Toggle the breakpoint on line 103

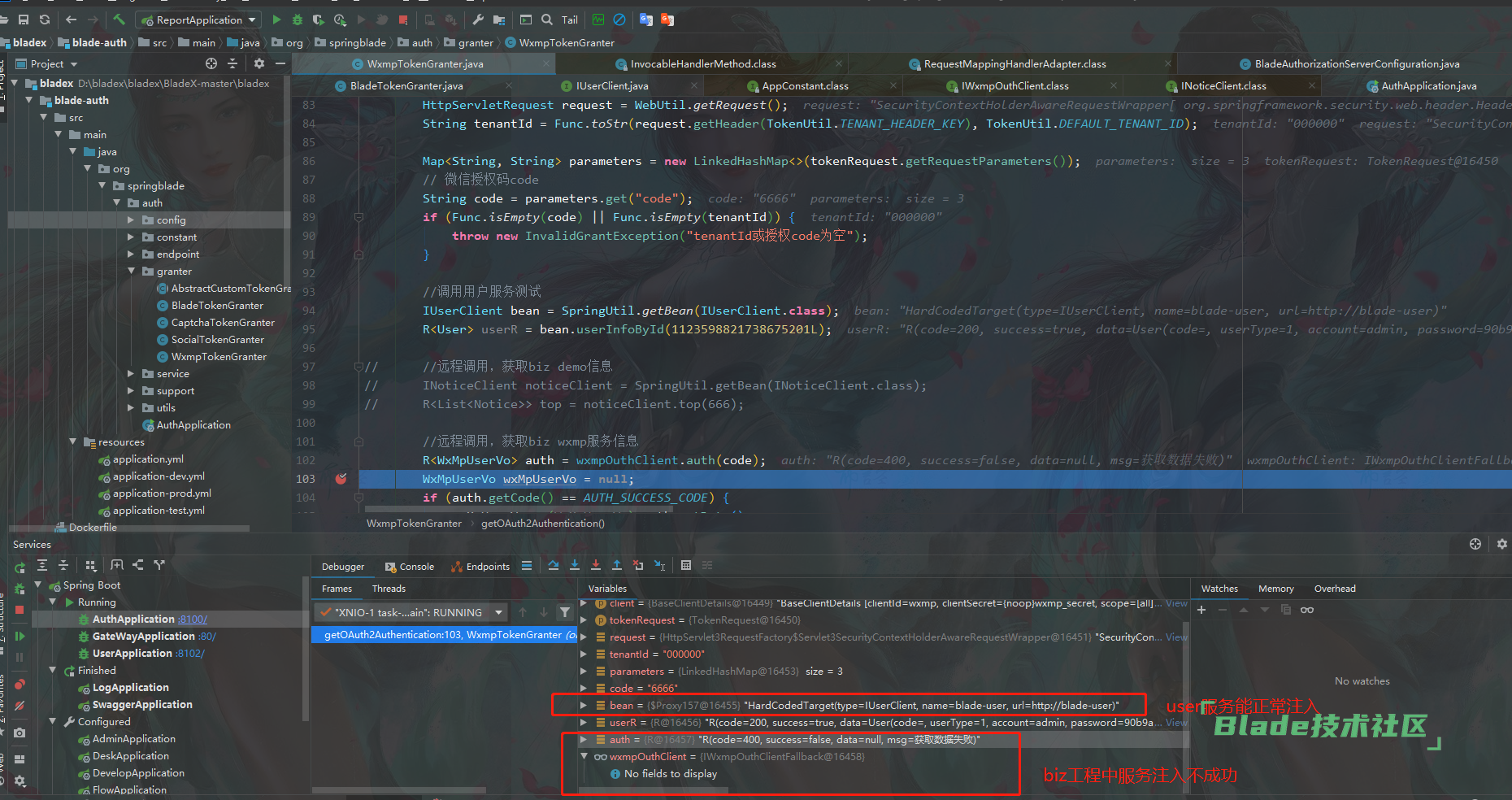(341, 479)
